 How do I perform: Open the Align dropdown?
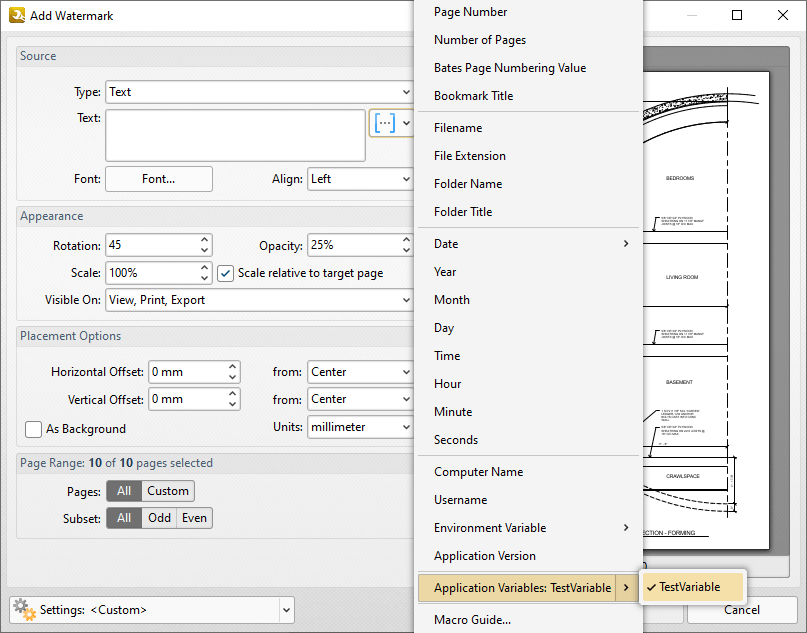(406, 179)
